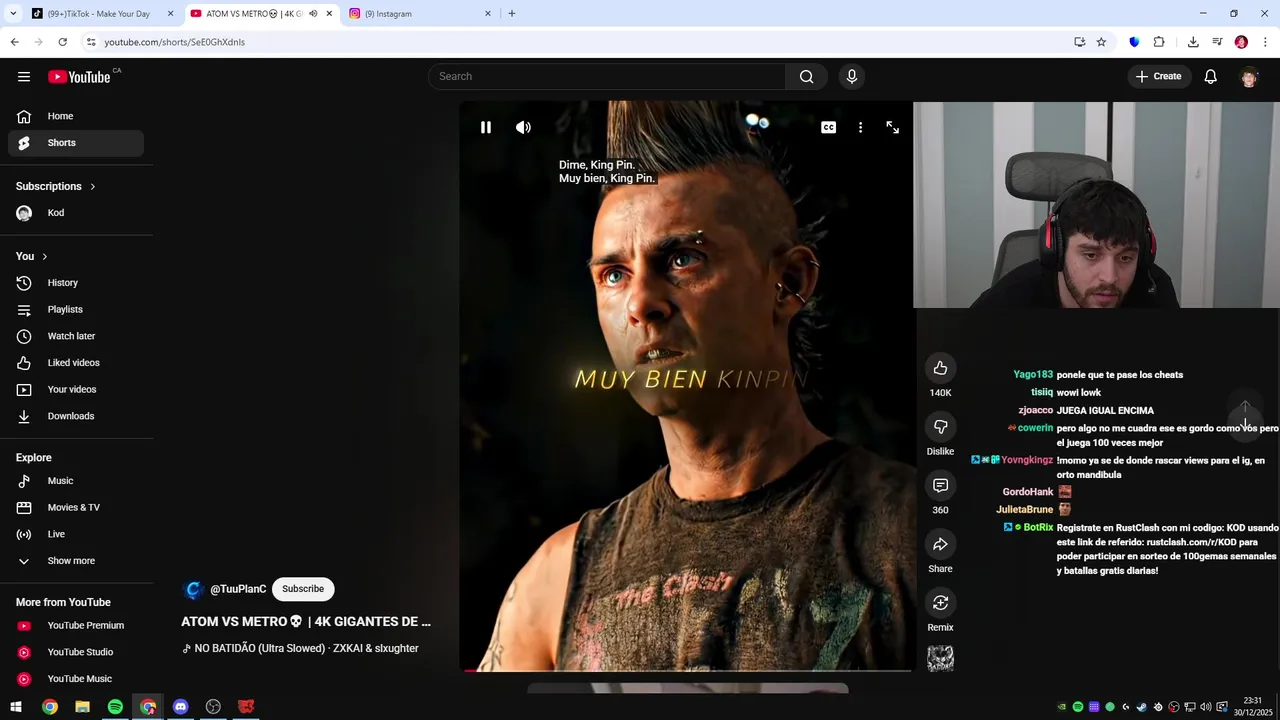The height and width of the screenshot is (720, 1280).
Task: Open YouTube Music link
Action: [x=76, y=679]
